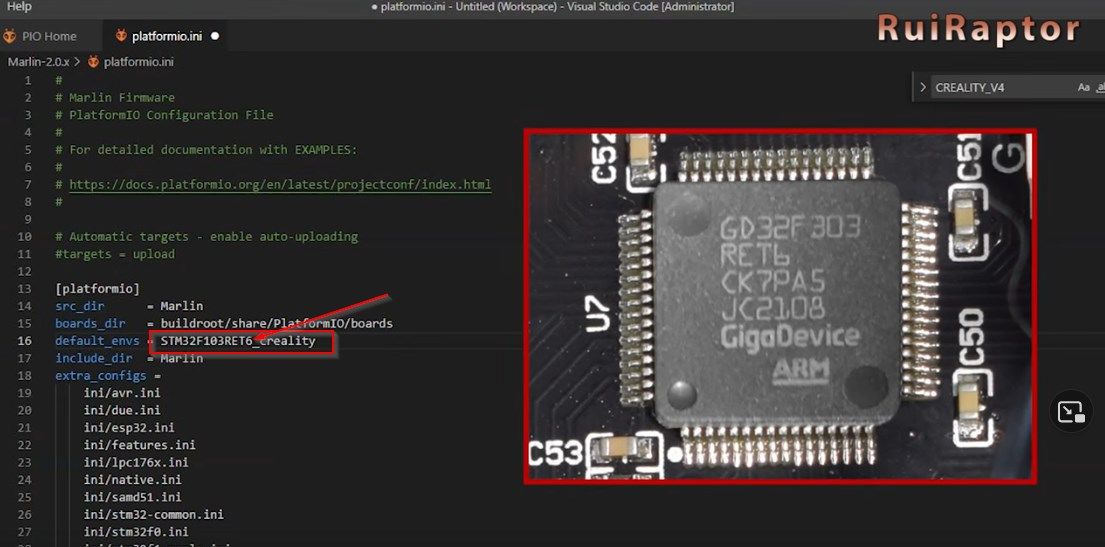Open the docs.platformio.org projectconf link
Screen dimensions: 1105x547
click(x=280, y=185)
